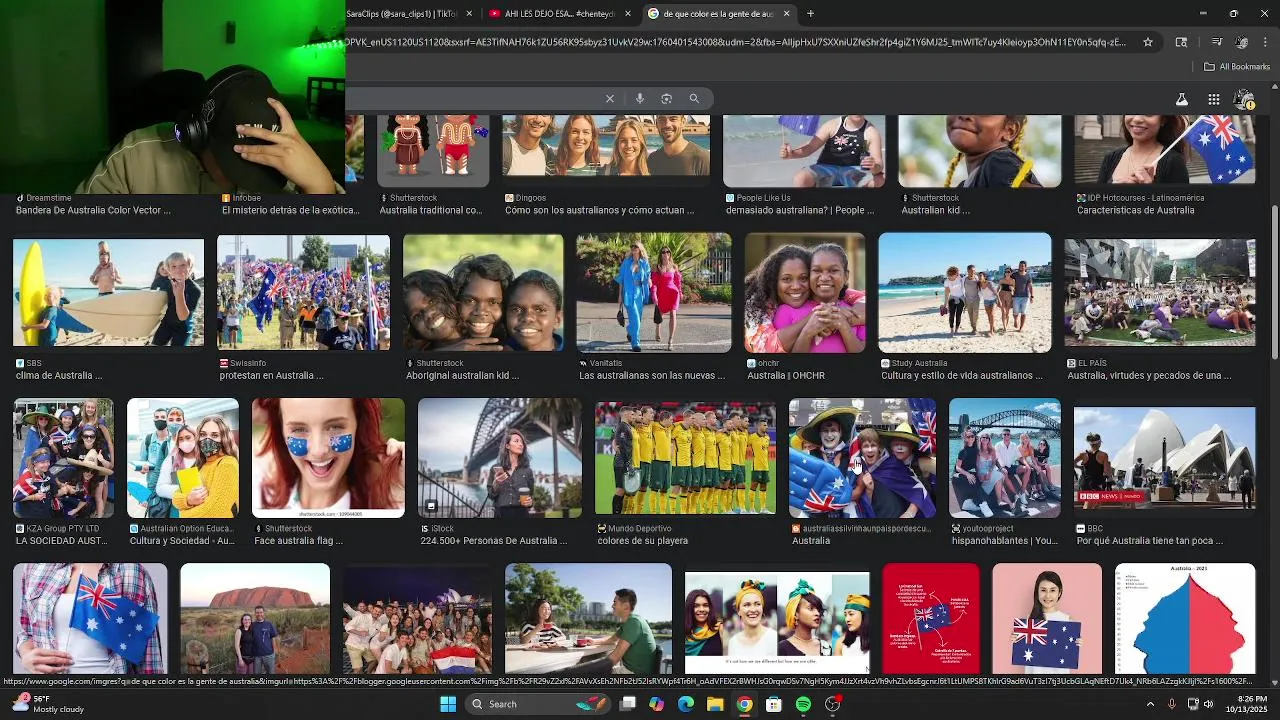The width and height of the screenshot is (1280, 720).
Task: Open the volume control in system tray
Action: pos(1208,704)
